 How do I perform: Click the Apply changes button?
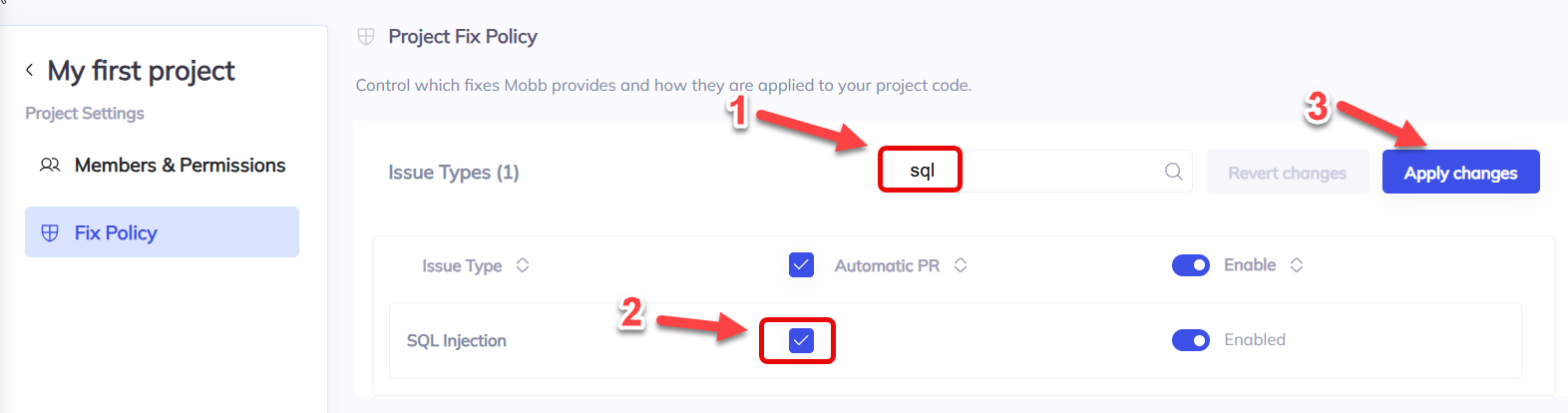click(1460, 173)
